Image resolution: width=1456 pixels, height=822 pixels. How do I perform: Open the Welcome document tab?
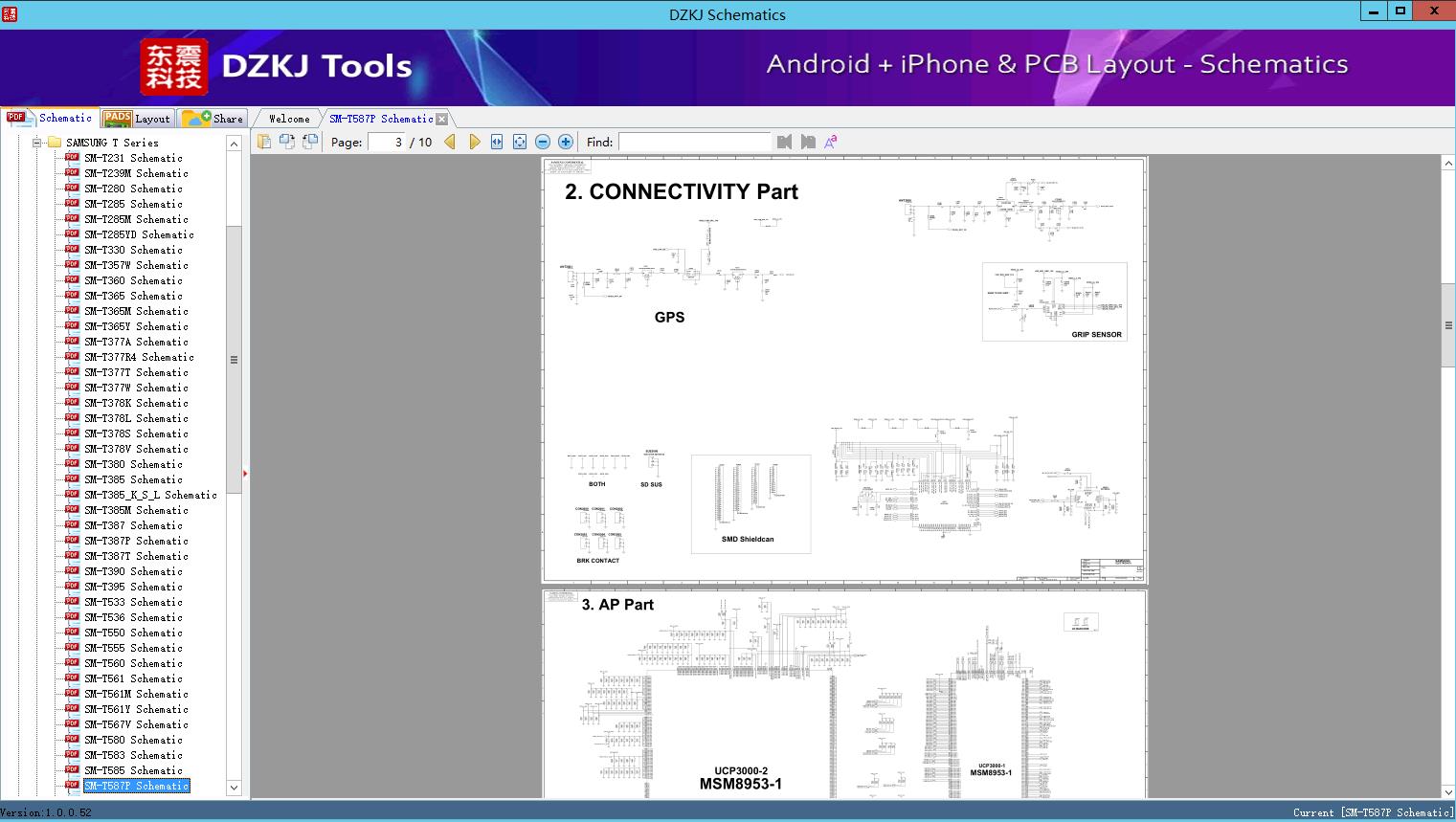point(289,119)
